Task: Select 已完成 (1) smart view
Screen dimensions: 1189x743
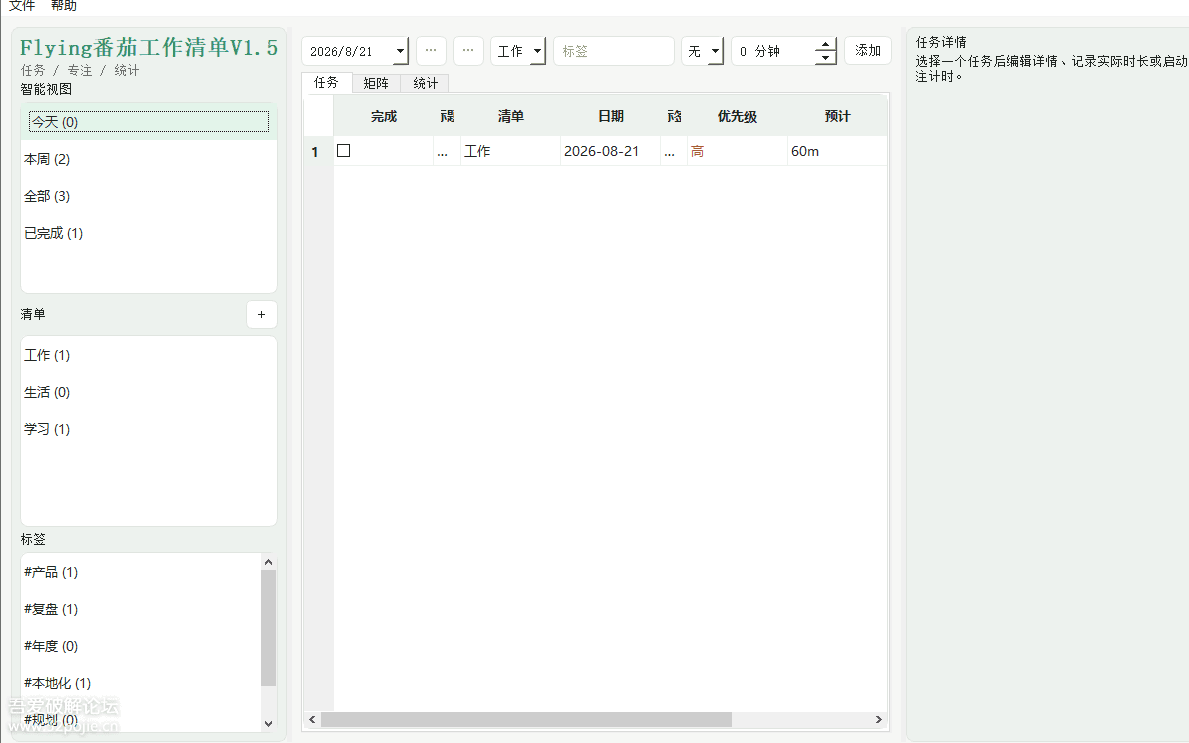Action: pyautogui.click(x=149, y=234)
